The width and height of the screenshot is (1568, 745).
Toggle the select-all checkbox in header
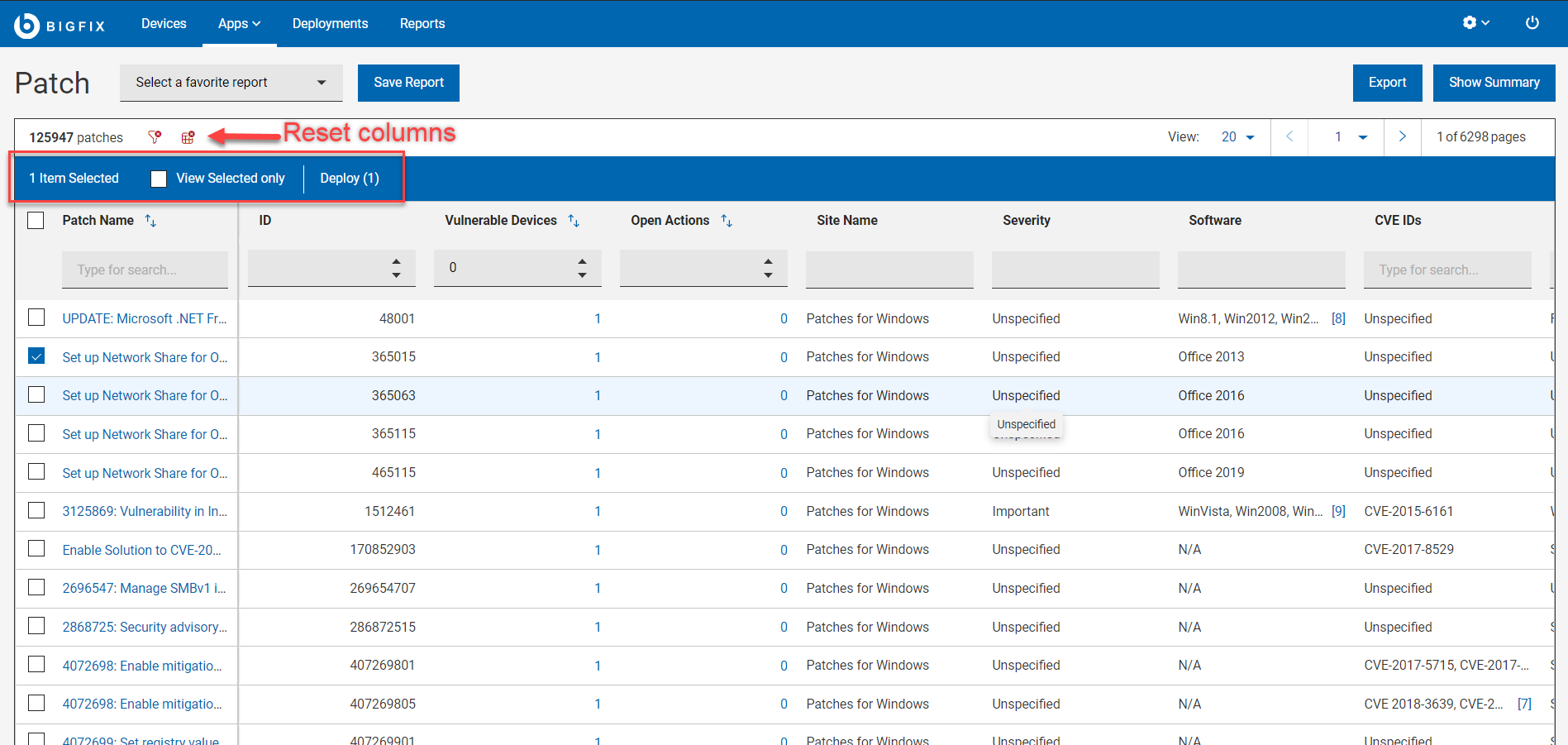tap(36, 221)
